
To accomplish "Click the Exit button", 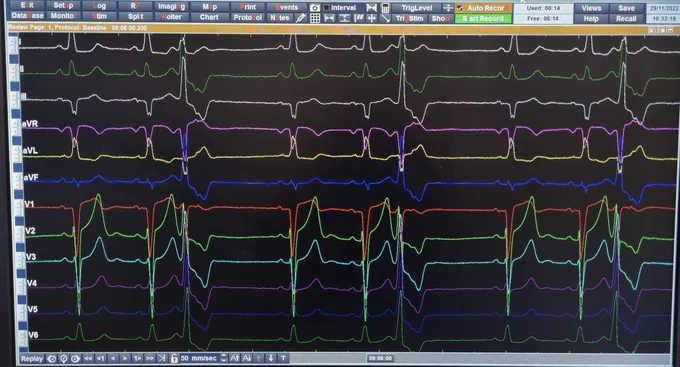I will pyautogui.click(x=26, y=6).
